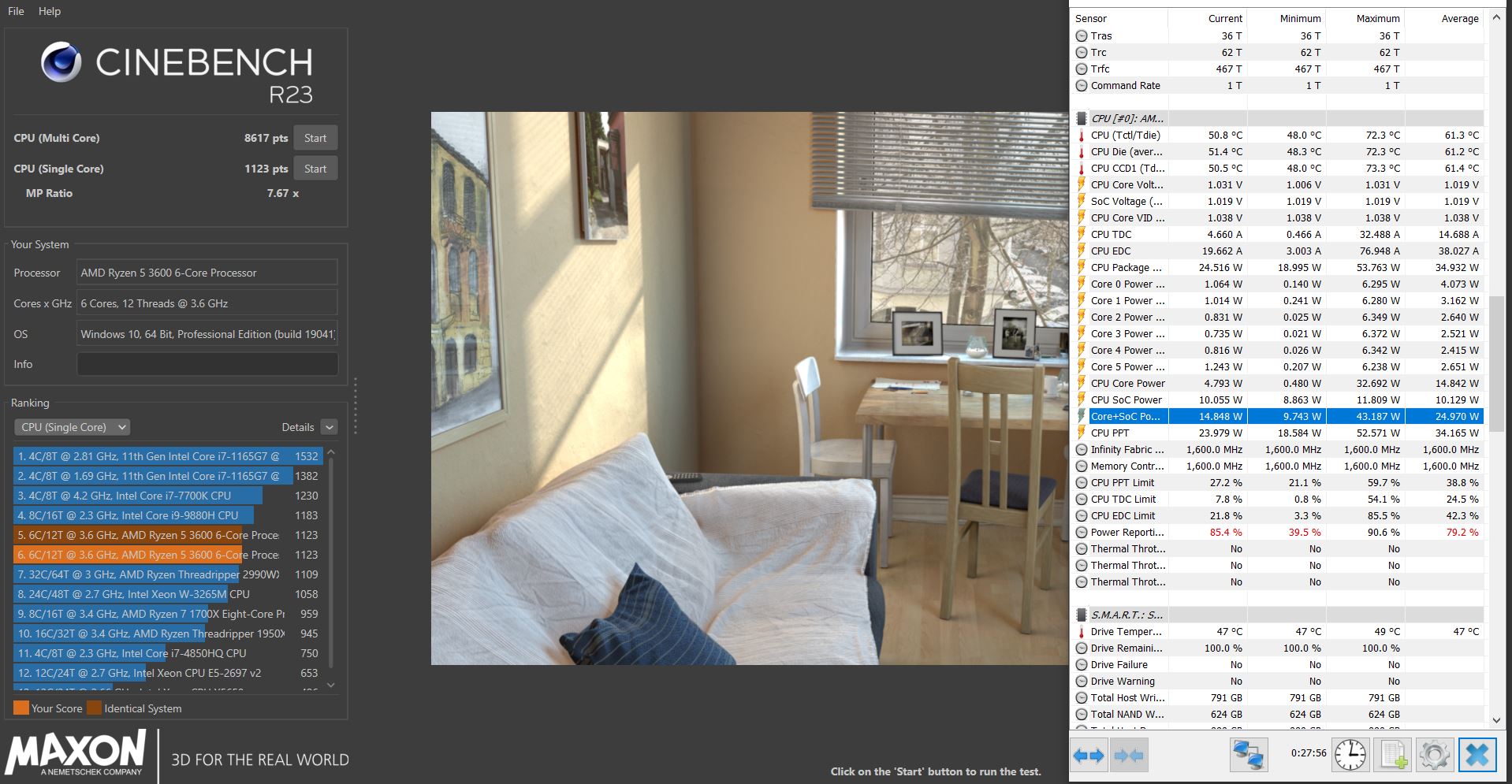Select ranking row 4 Intel Core i9-9880H
1512x784 pixels.
tap(167, 515)
